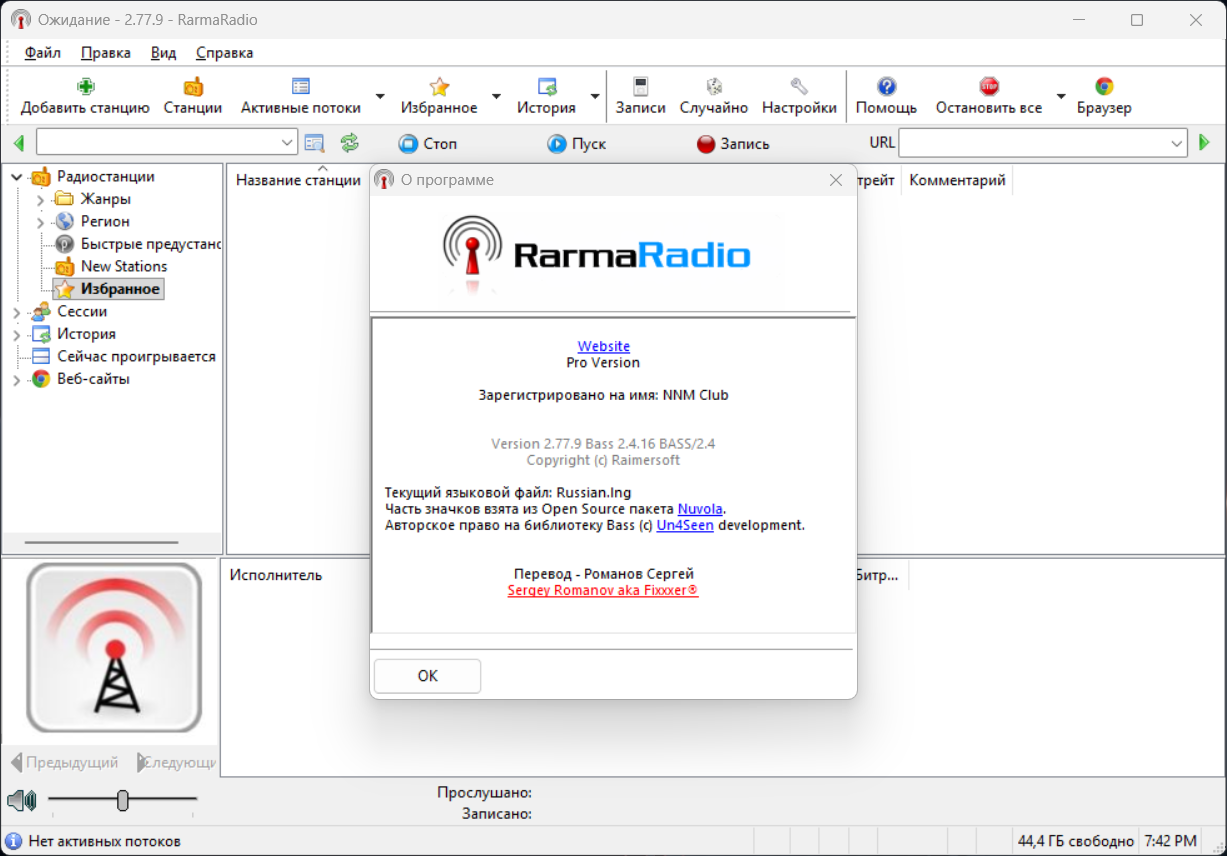The image size is (1227, 856).
Task: Open the Справка menu
Action: coord(224,53)
